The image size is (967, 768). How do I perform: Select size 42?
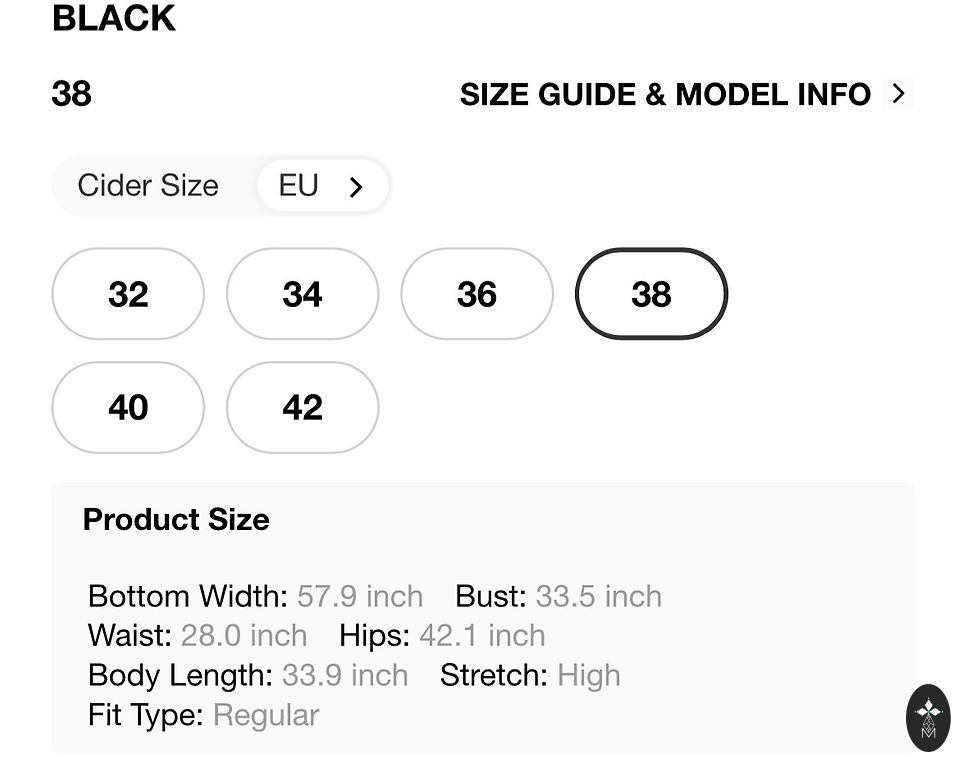tap(302, 407)
